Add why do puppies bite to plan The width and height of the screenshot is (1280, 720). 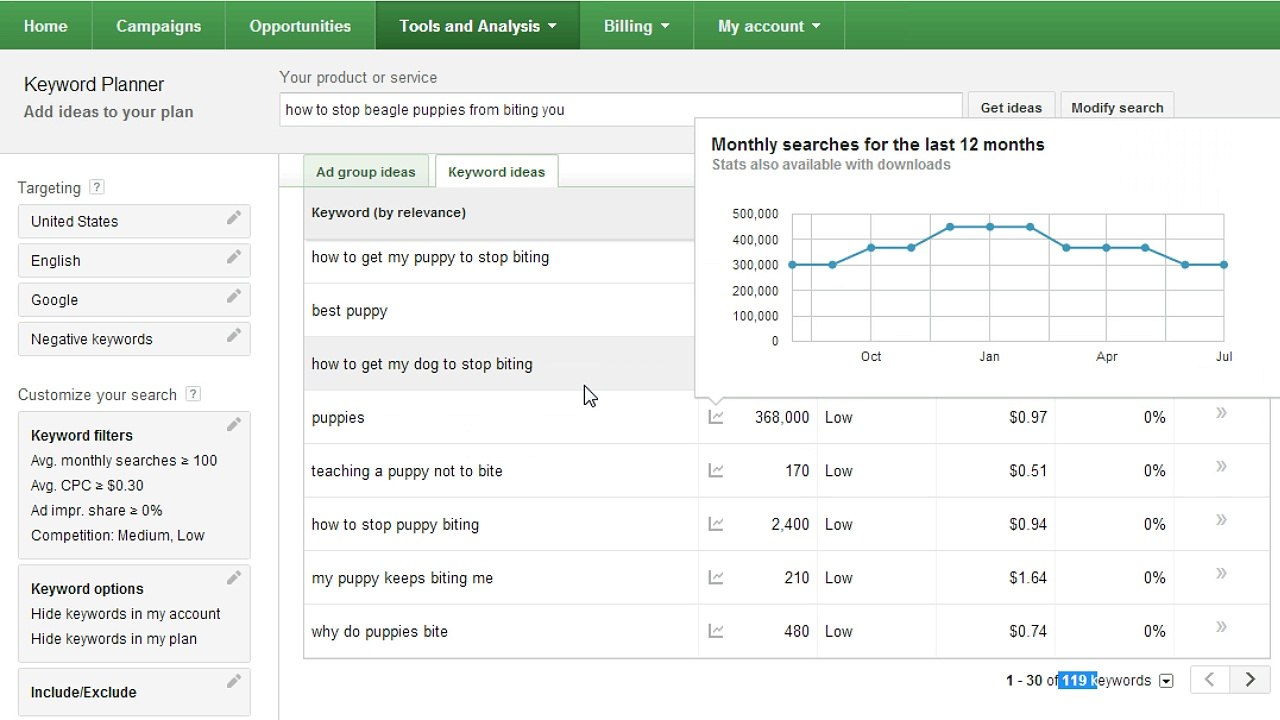click(1221, 627)
